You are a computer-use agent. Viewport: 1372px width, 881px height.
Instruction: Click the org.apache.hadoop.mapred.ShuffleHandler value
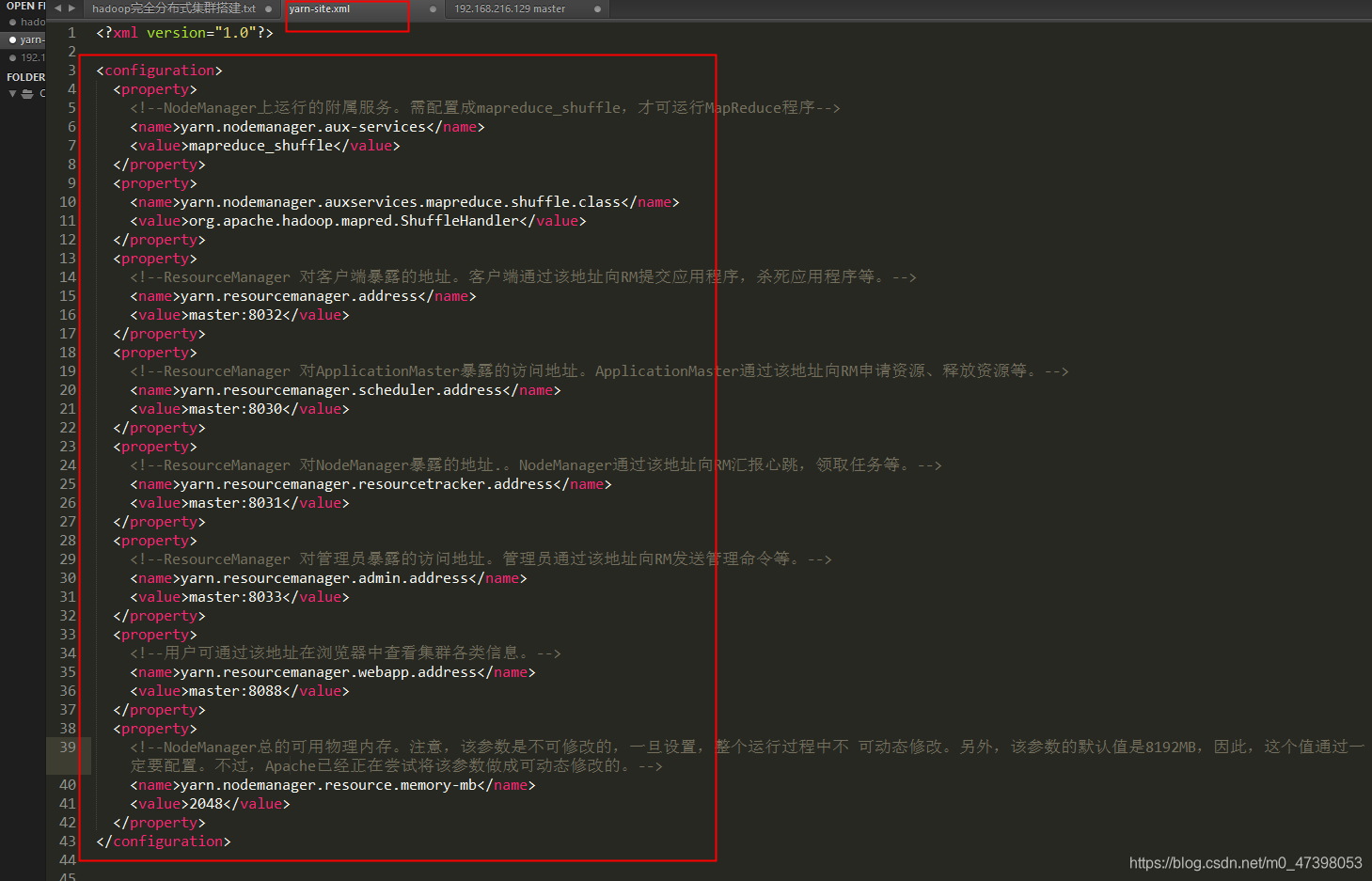point(358,221)
